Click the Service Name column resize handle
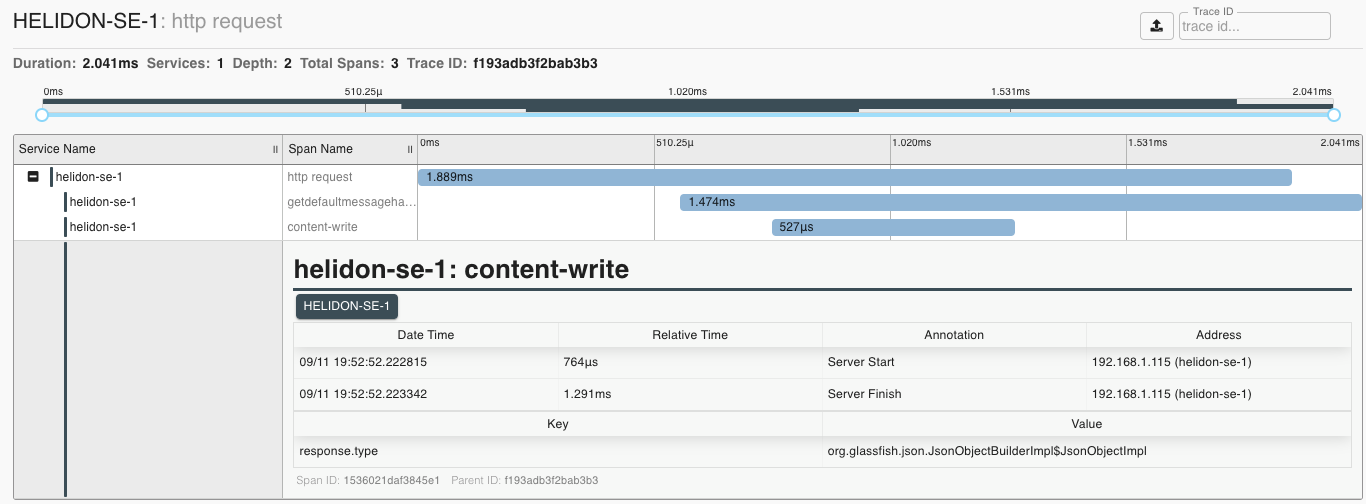The image size is (1366, 504). (x=275, y=149)
